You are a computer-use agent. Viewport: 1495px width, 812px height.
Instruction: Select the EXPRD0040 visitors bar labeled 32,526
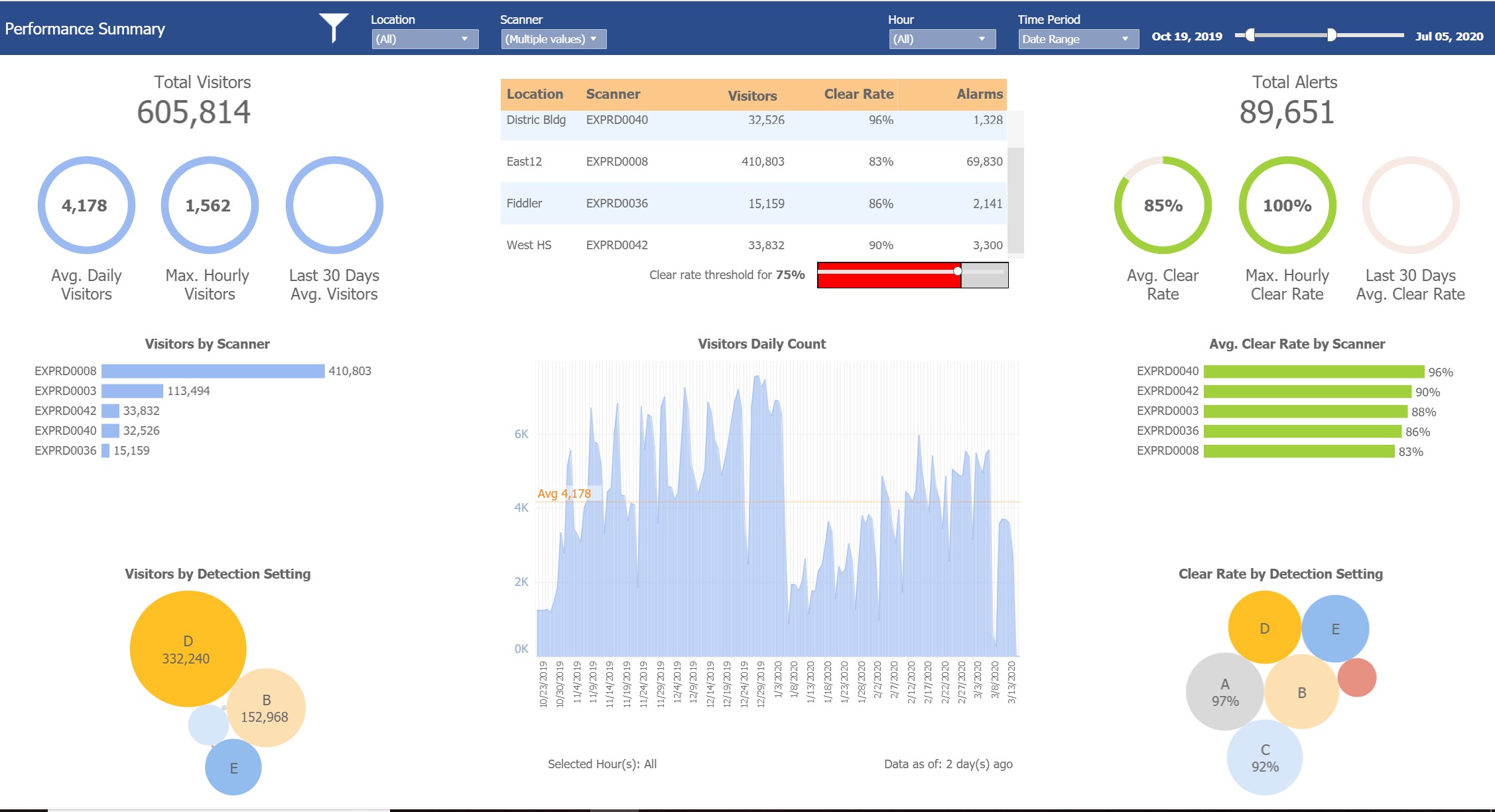pos(110,431)
